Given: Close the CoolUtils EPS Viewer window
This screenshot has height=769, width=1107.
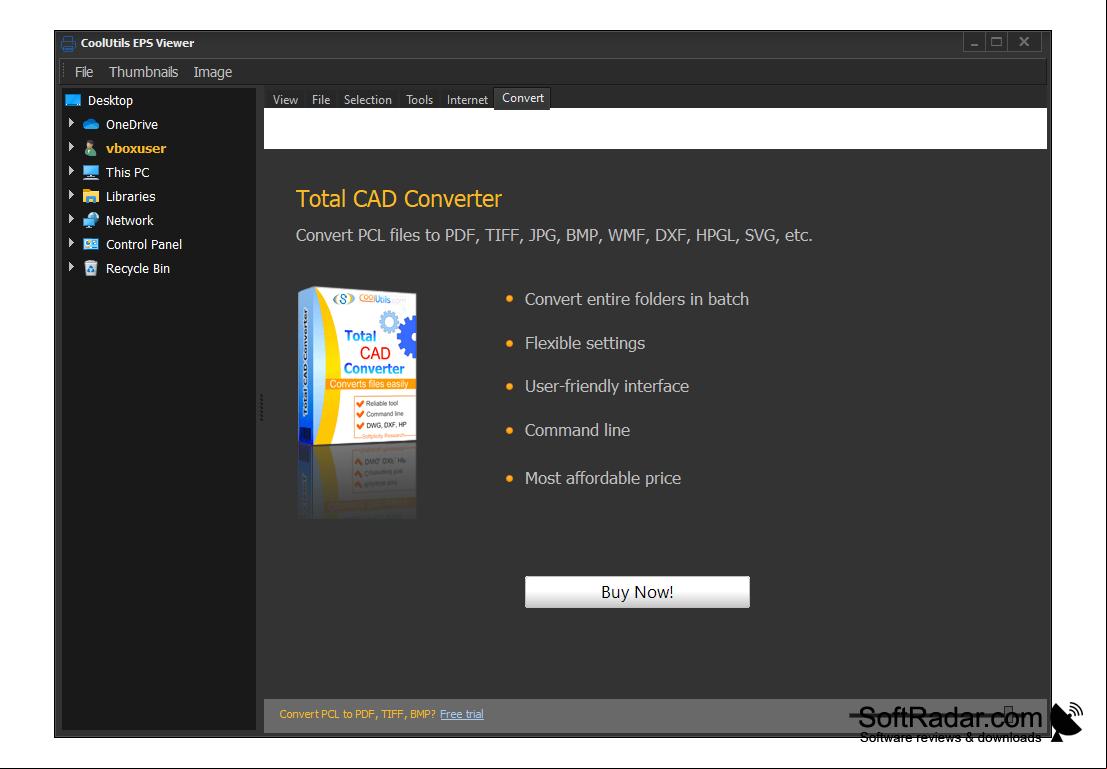Looking at the screenshot, I should 1024,42.
